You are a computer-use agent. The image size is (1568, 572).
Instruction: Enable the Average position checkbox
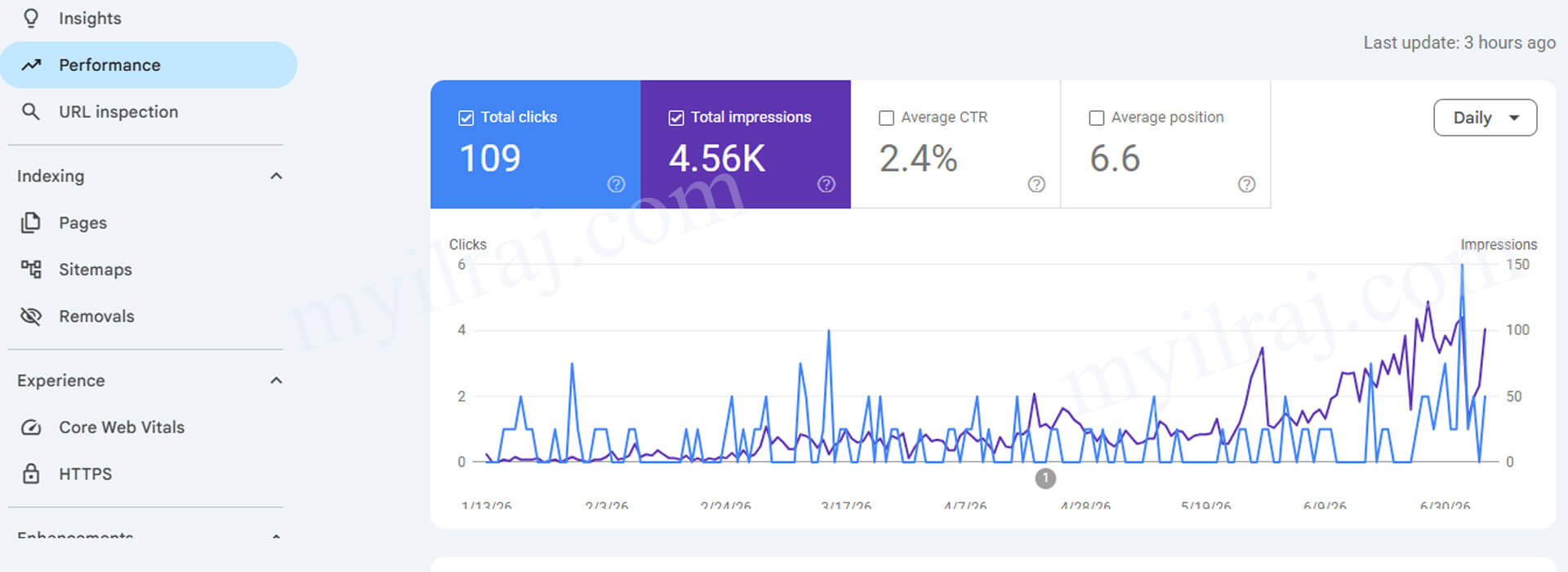tap(1097, 118)
